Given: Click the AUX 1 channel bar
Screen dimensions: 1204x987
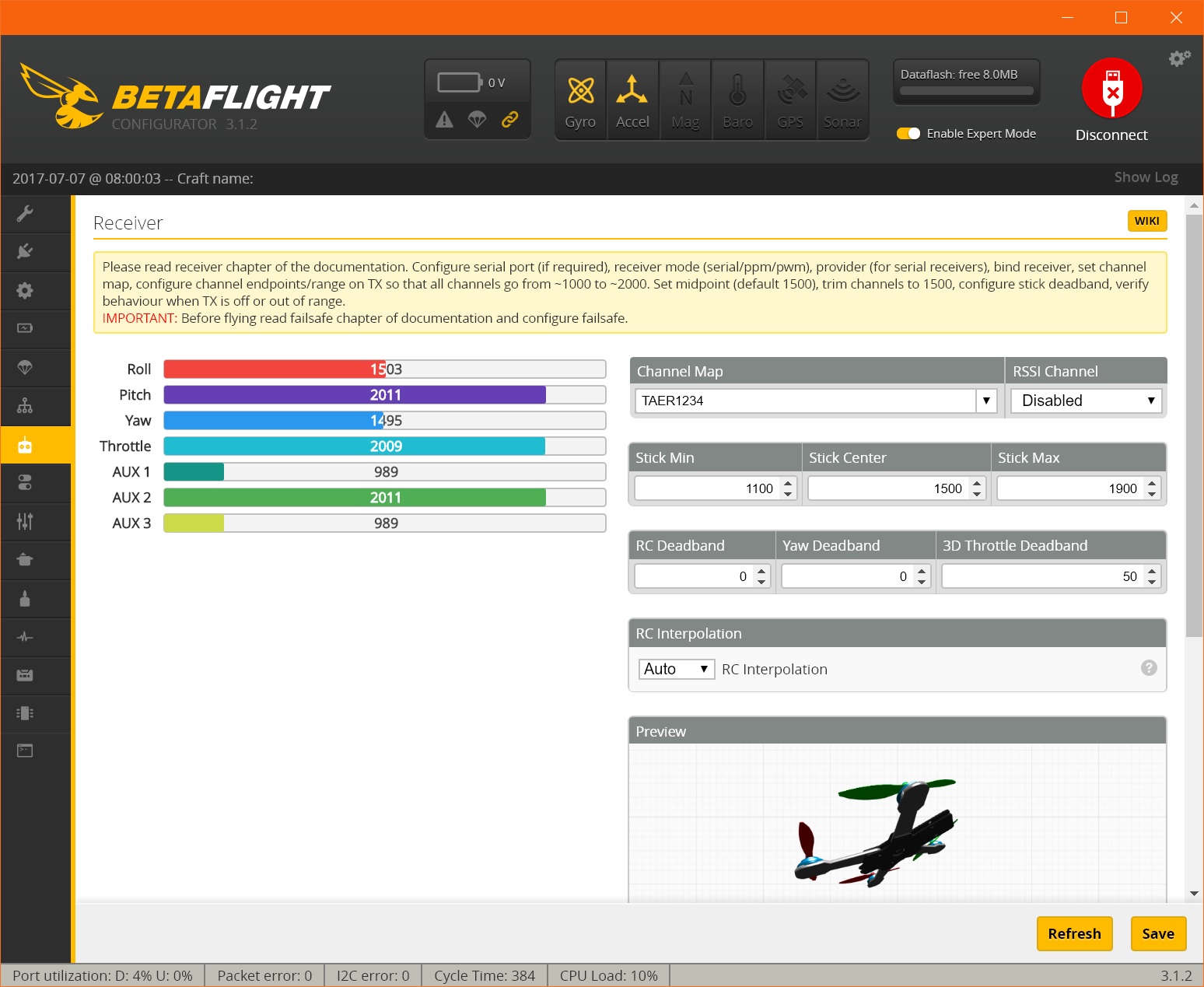Looking at the screenshot, I should coord(385,472).
